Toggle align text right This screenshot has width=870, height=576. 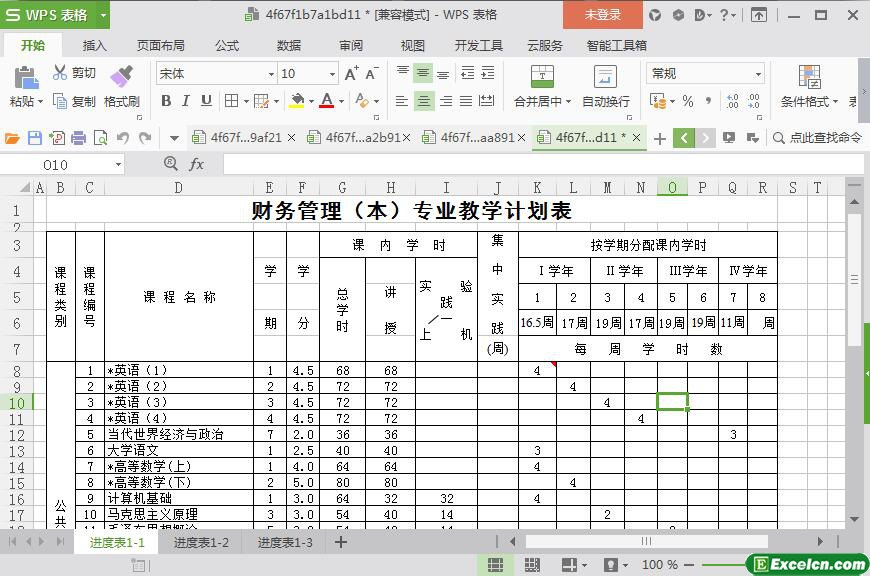coord(446,101)
